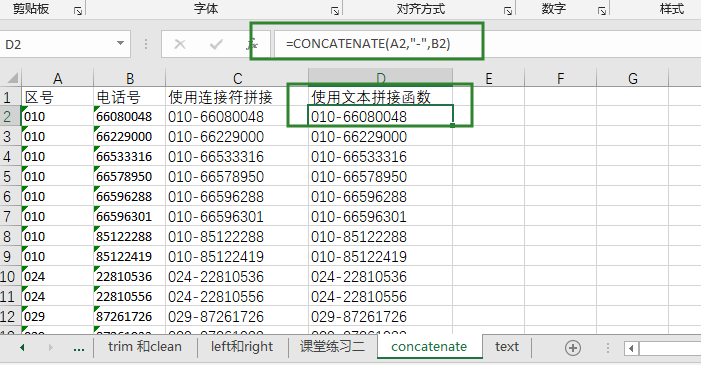Click the formula bar with CONCATENATE formula
This screenshot has width=701, height=365.
pos(487,44)
